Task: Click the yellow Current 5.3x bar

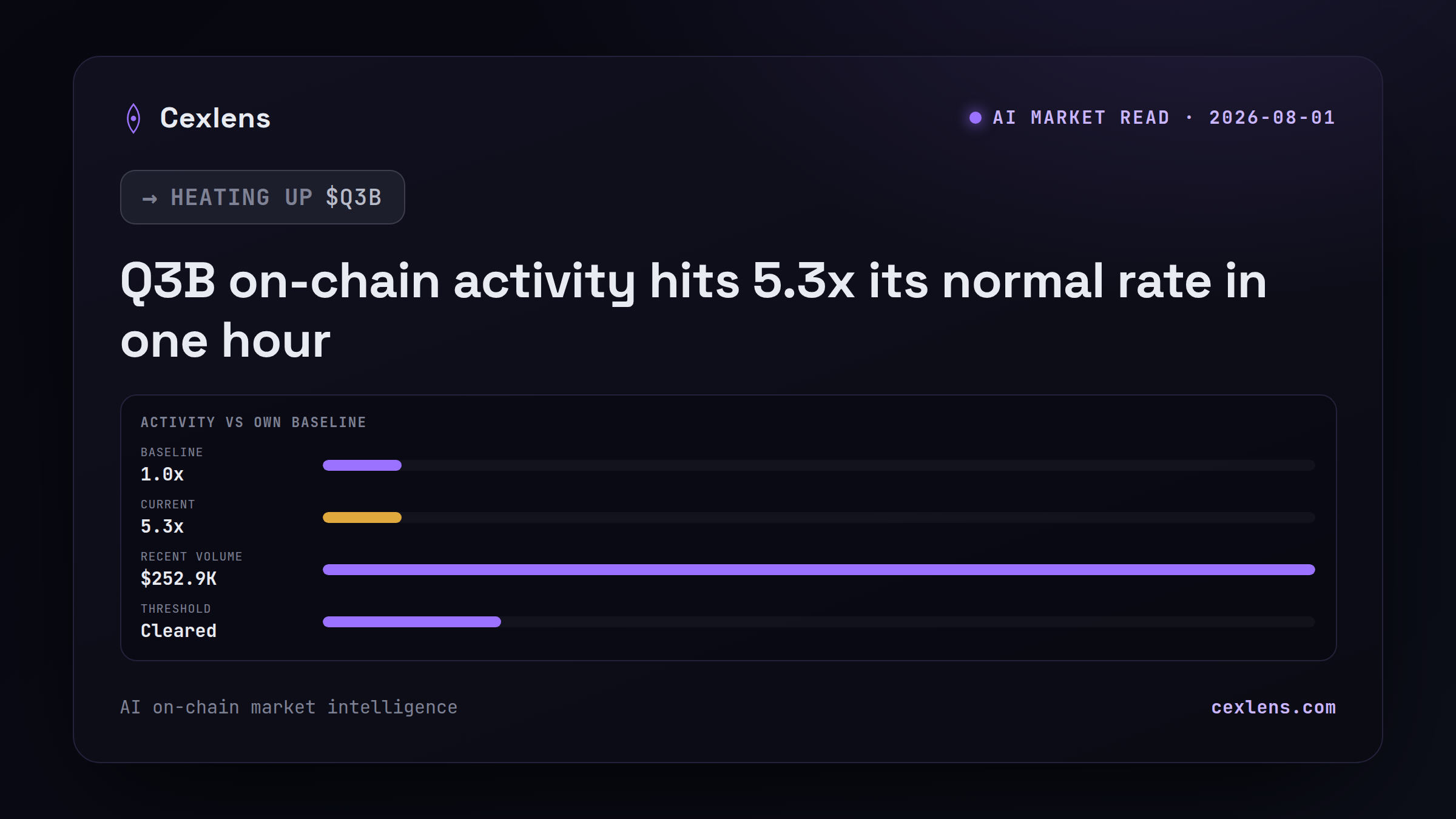Action: coord(362,517)
